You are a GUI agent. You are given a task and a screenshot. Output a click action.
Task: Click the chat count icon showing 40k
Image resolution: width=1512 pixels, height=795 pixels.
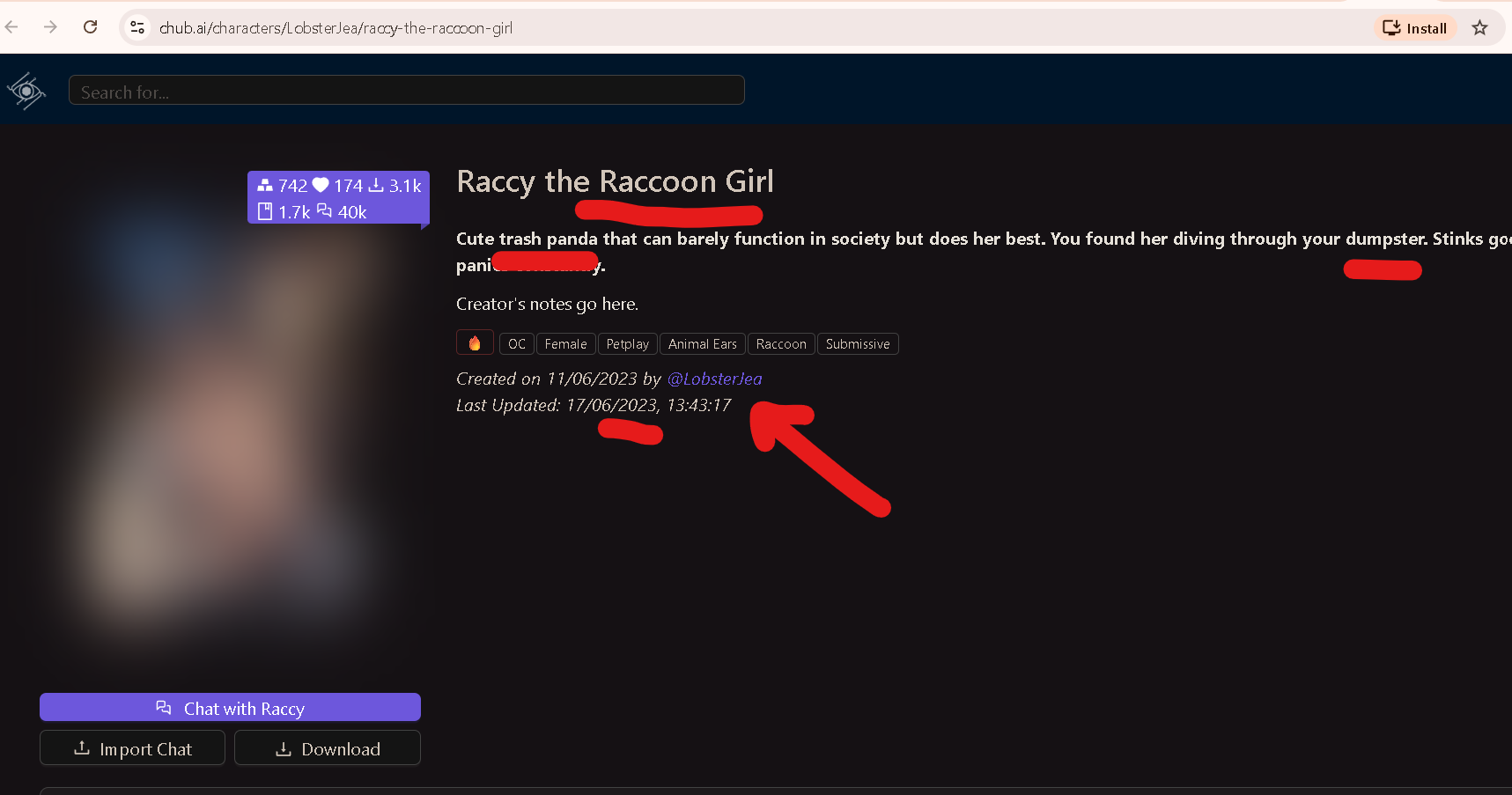tap(324, 211)
